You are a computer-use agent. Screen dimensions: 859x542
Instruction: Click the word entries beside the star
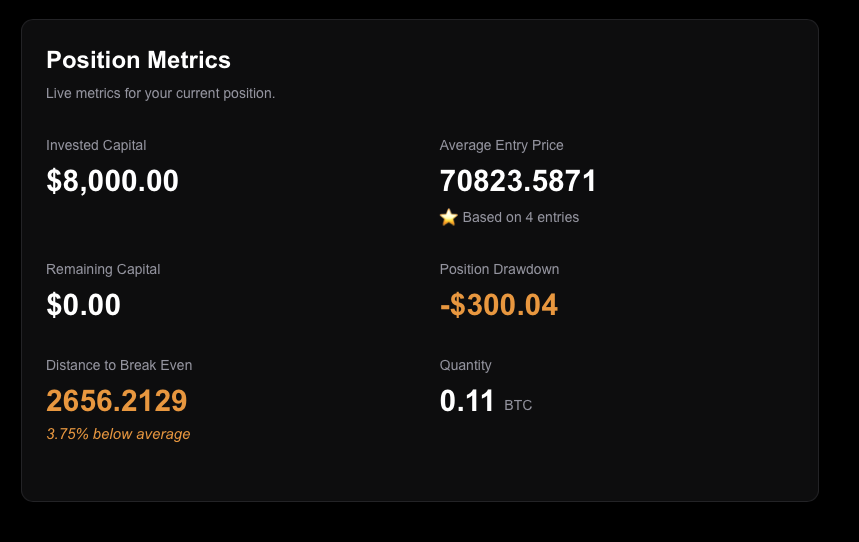coord(558,218)
